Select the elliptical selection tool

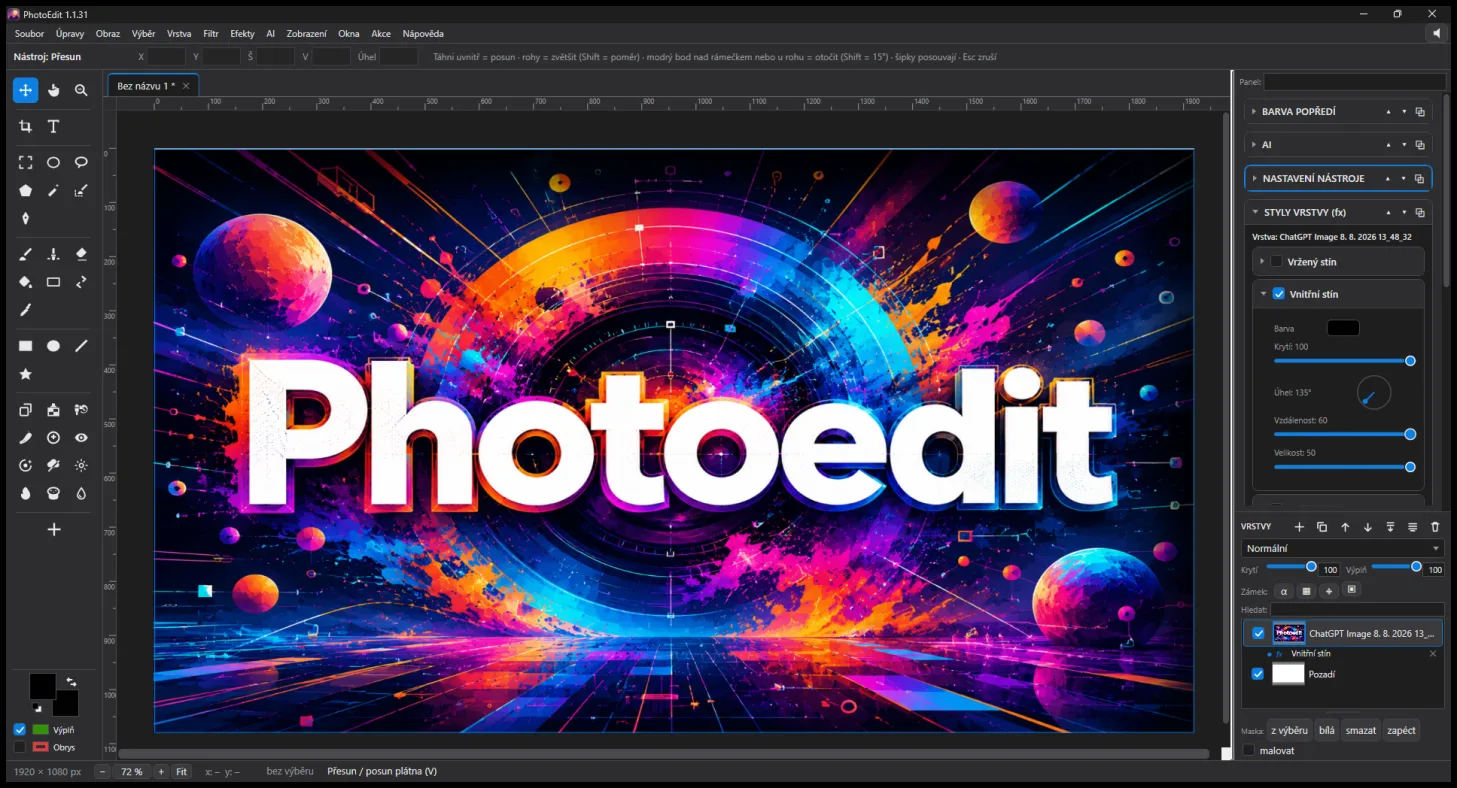click(54, 162)
